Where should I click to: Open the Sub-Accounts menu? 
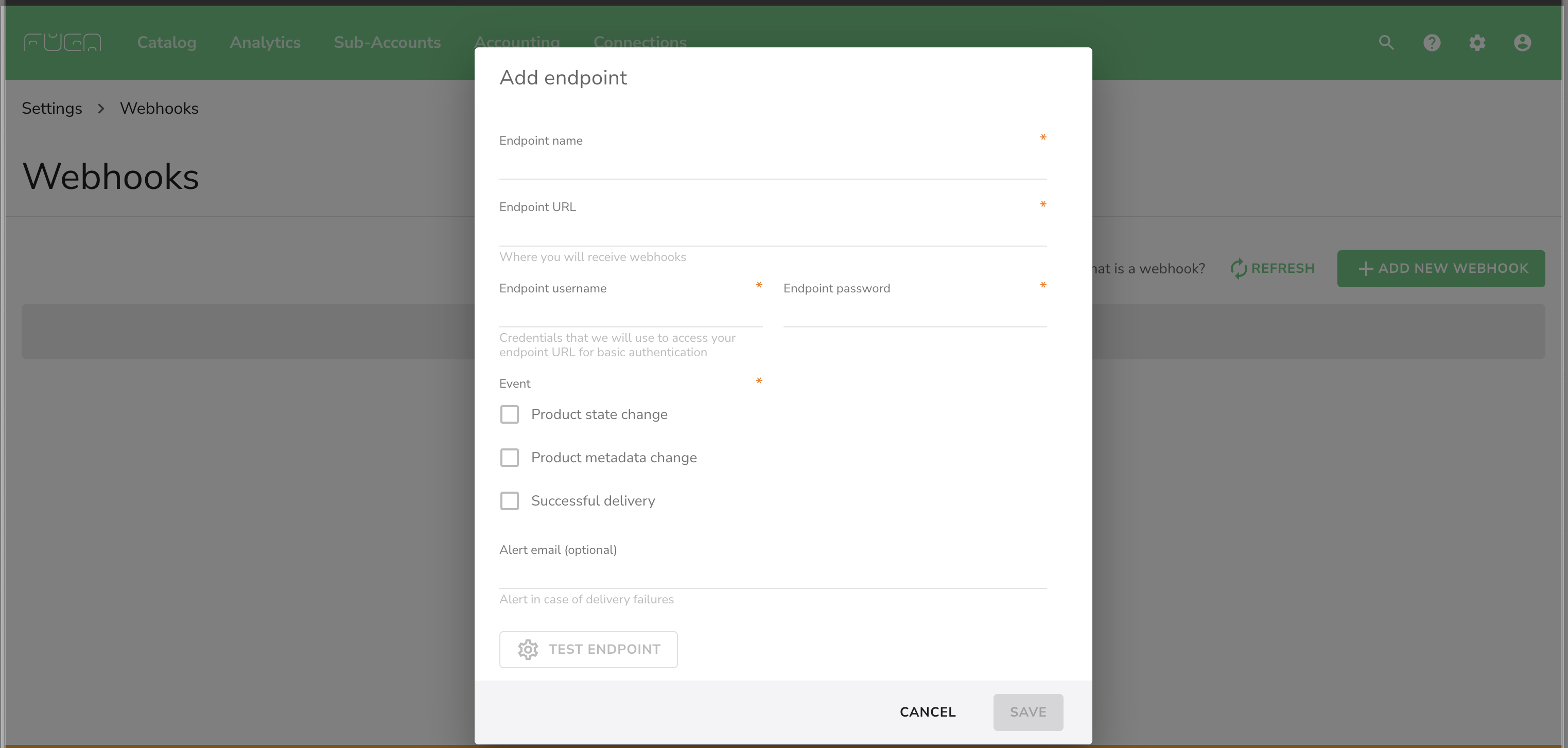click(x=387, y=43)
